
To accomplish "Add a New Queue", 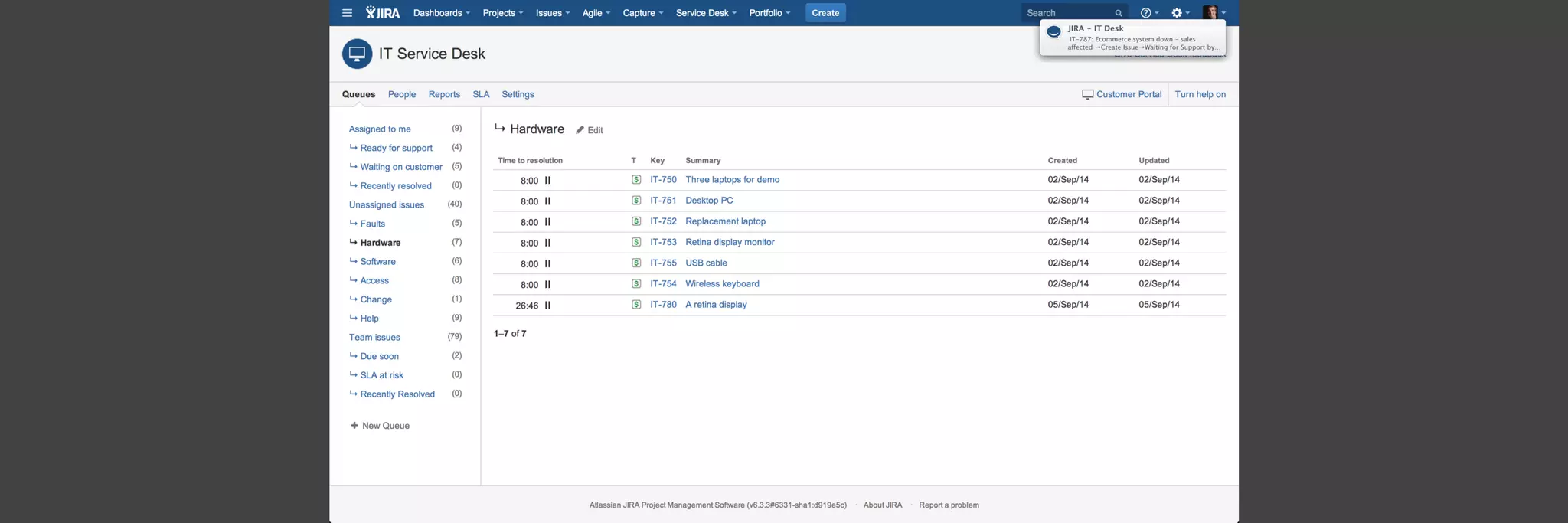I will 384,426.
